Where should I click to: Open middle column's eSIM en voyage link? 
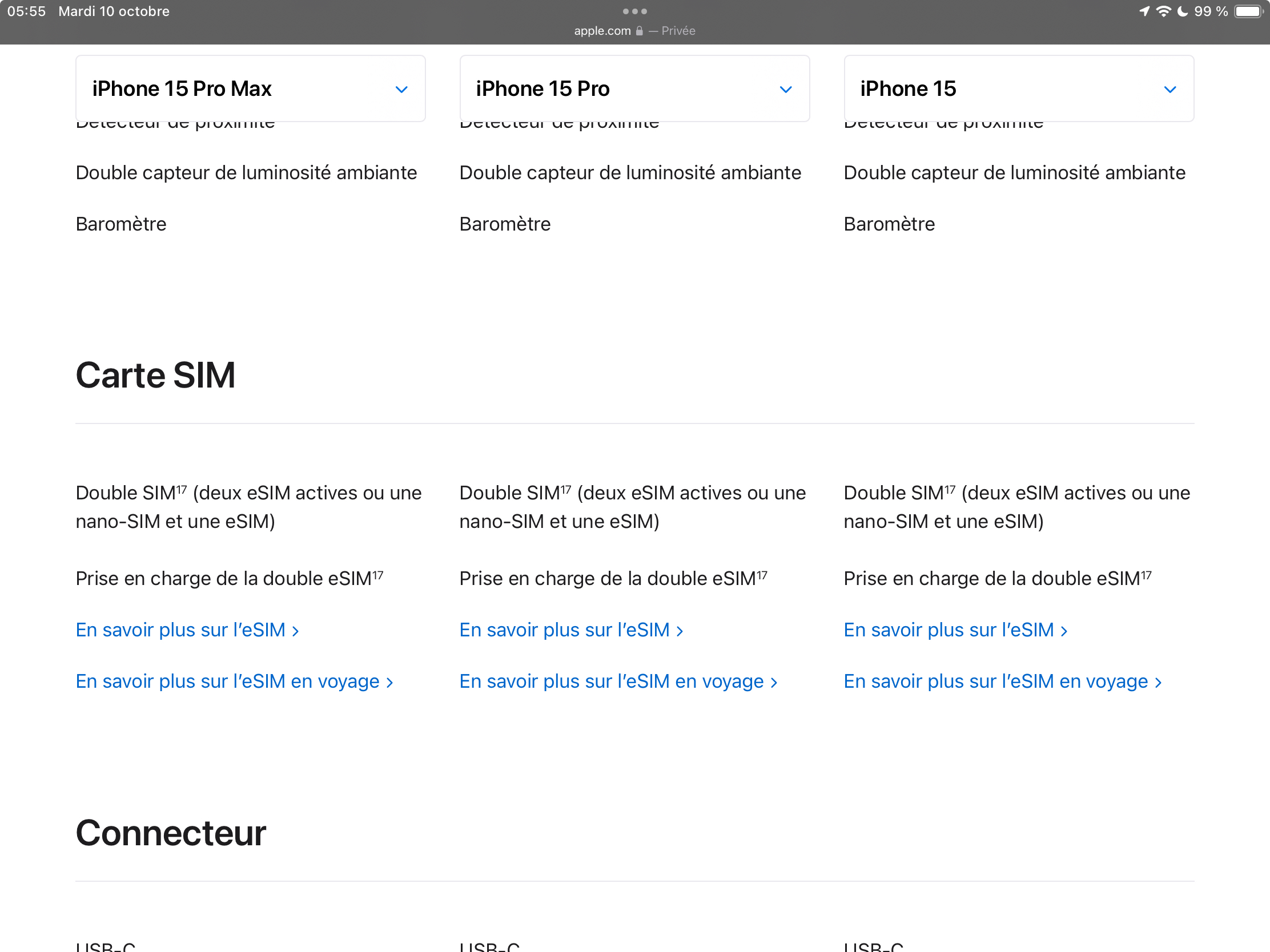pos(618,681)
